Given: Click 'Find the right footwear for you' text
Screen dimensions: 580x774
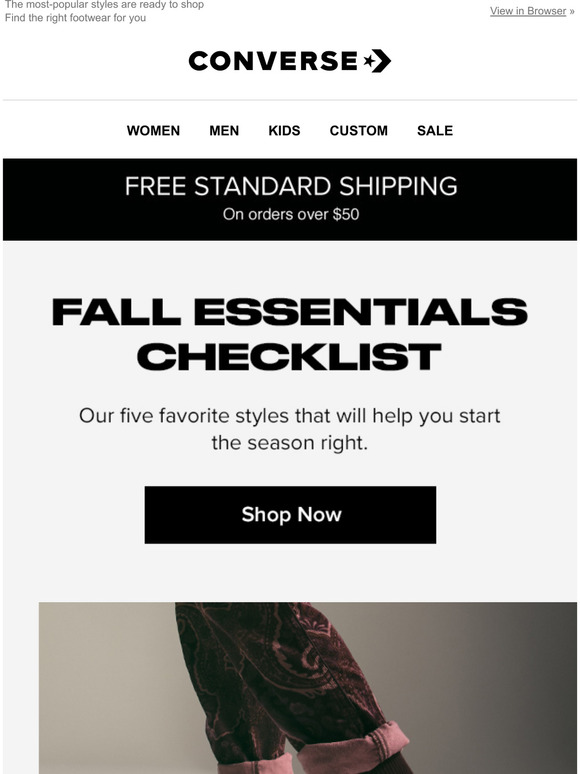Looking at the screenshot, I should 76,18.
